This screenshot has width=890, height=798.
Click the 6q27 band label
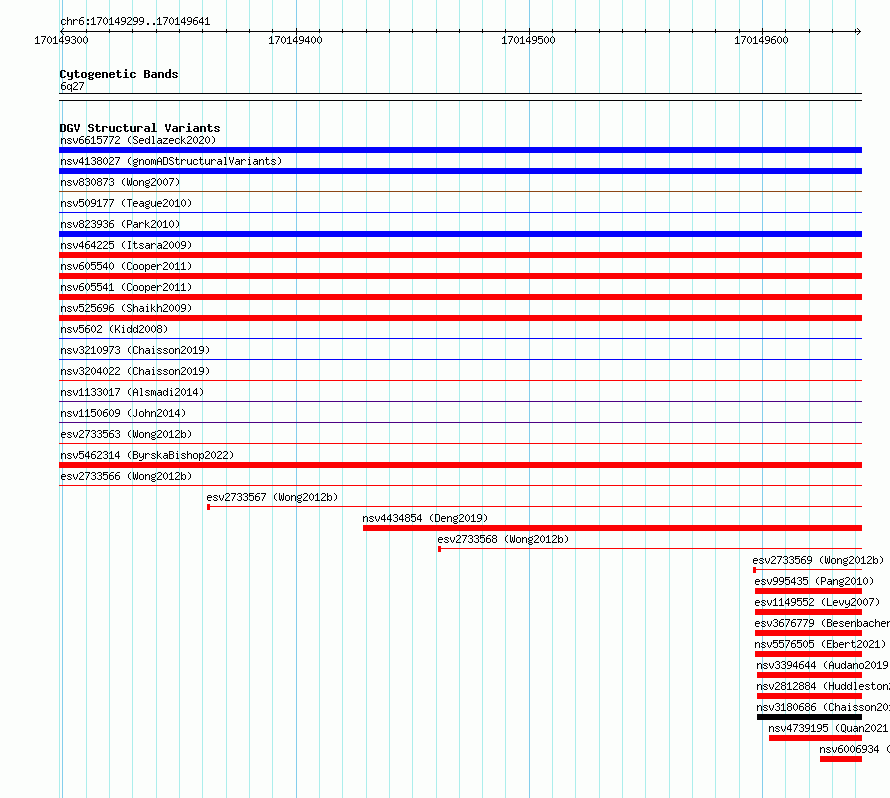pos(72,86)
